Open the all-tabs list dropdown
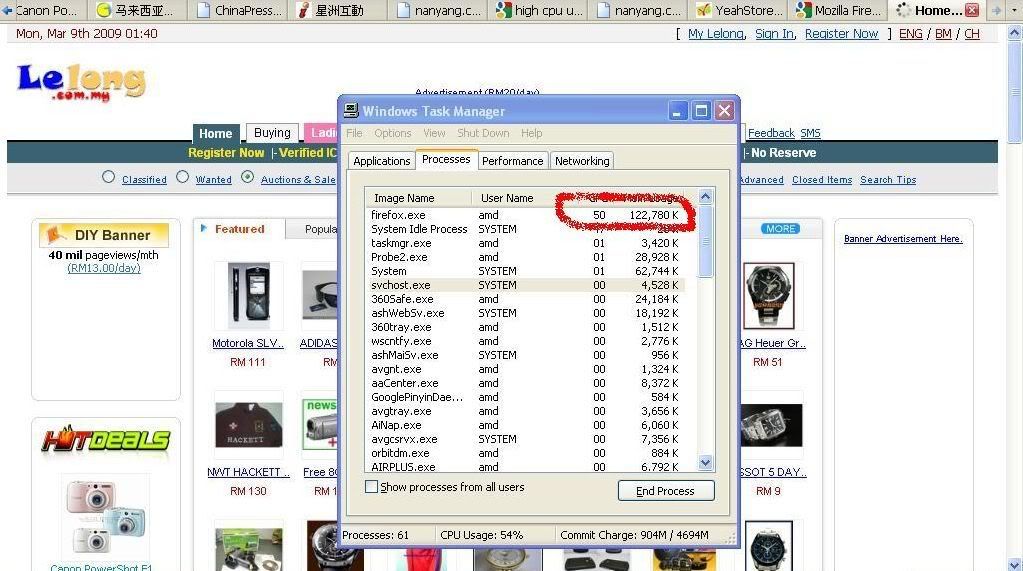The image size is (1023, 571). click(1014, 11)
